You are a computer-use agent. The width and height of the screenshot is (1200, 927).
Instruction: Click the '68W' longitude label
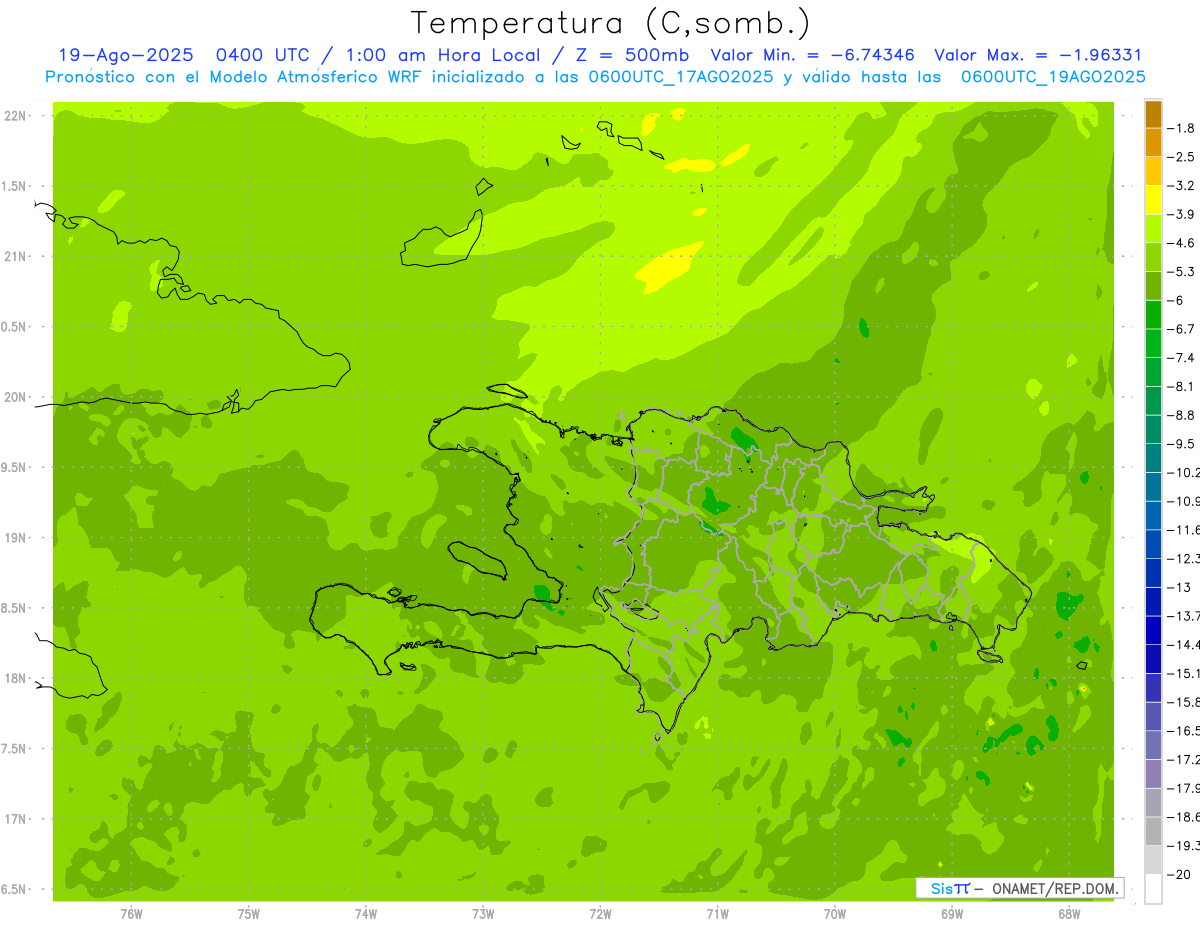tap(1068, 914)
